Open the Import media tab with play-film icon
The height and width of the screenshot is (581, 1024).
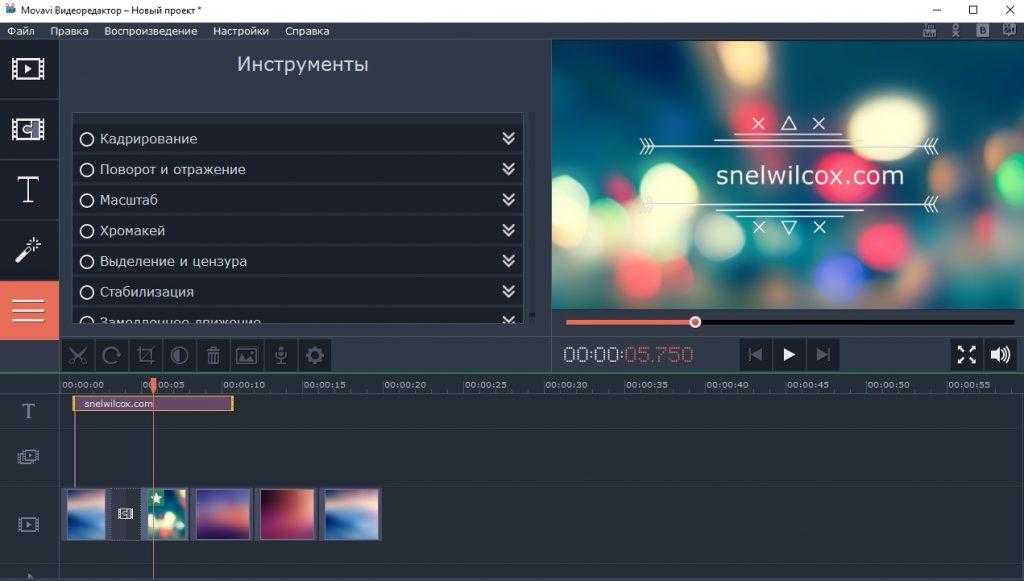tap(29, 69)
